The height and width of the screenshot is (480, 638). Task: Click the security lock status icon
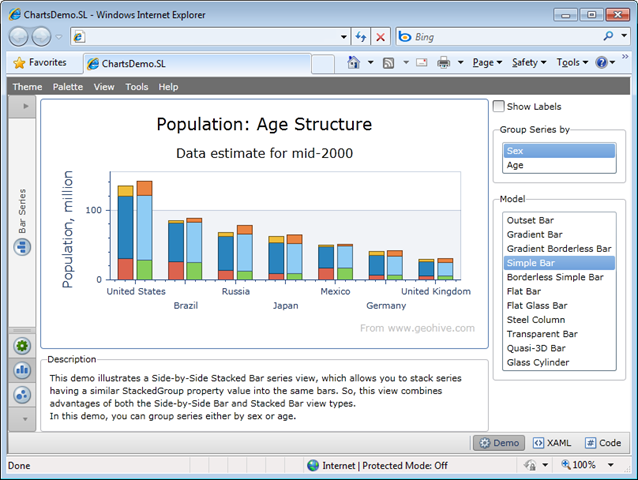(530, 465)
